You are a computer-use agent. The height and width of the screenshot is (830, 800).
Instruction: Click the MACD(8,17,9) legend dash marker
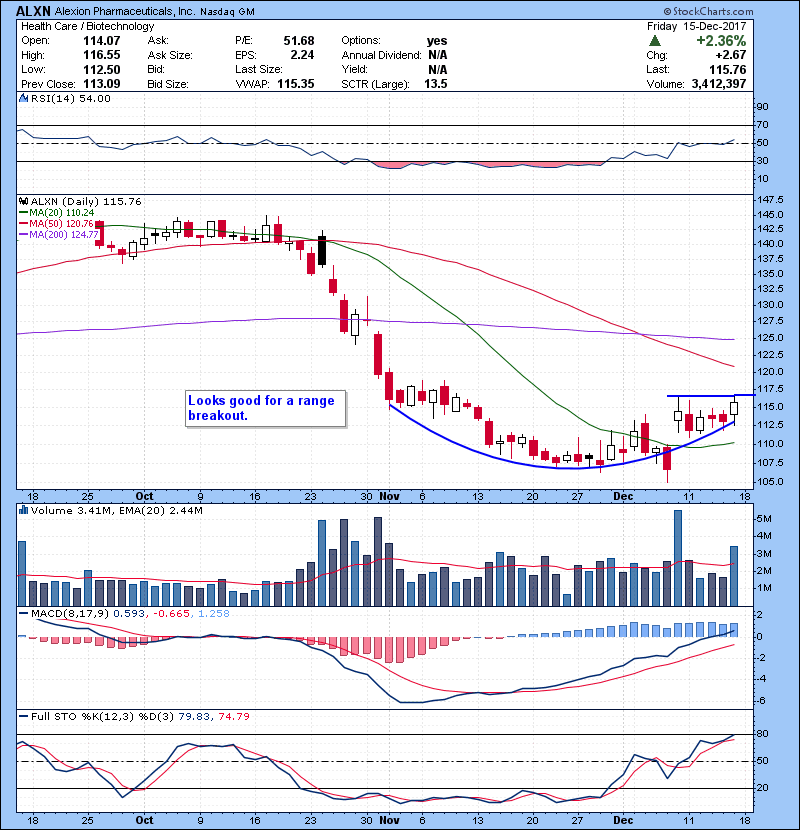(24, 614)
